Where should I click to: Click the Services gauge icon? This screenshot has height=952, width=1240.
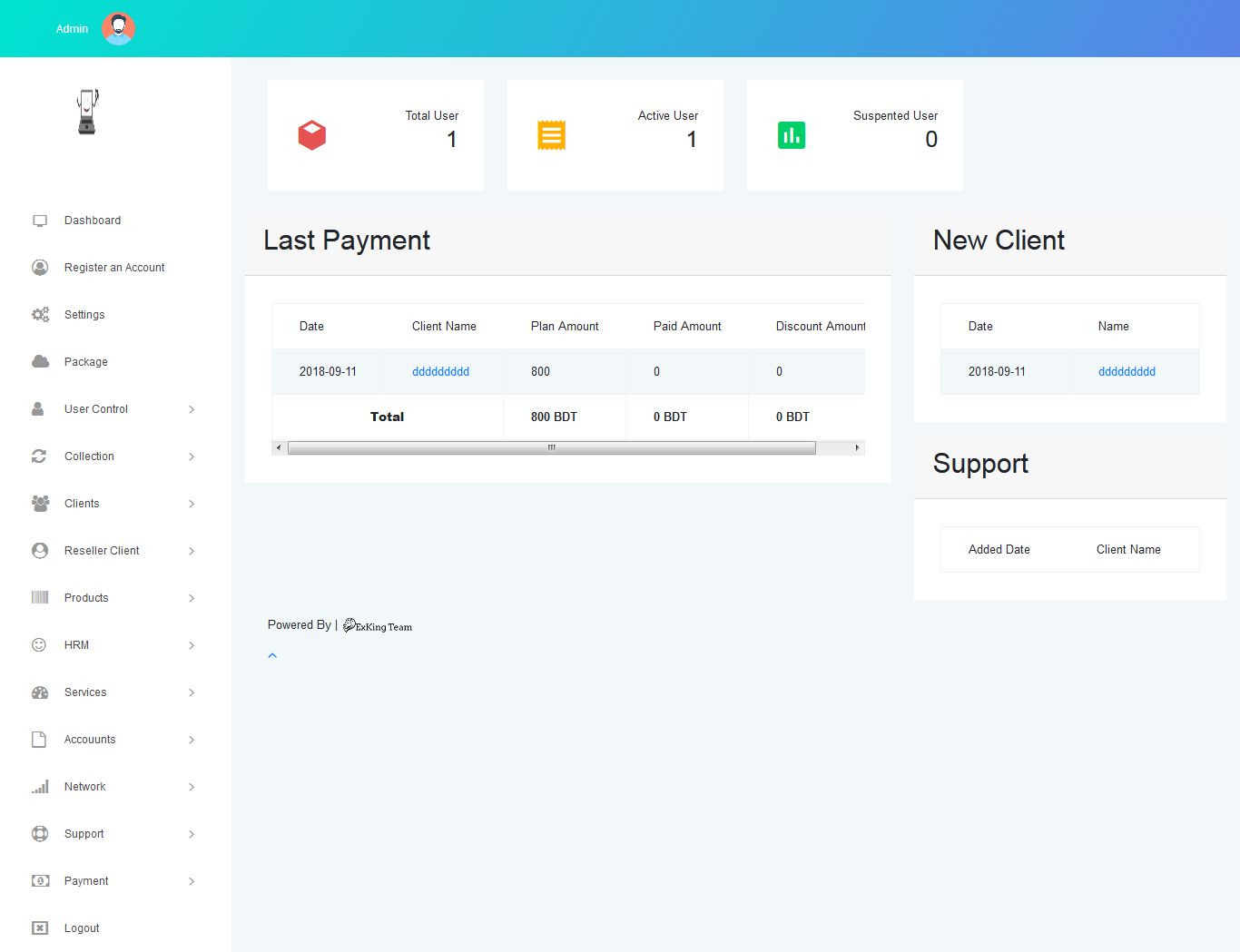click(x=40, y=692)
